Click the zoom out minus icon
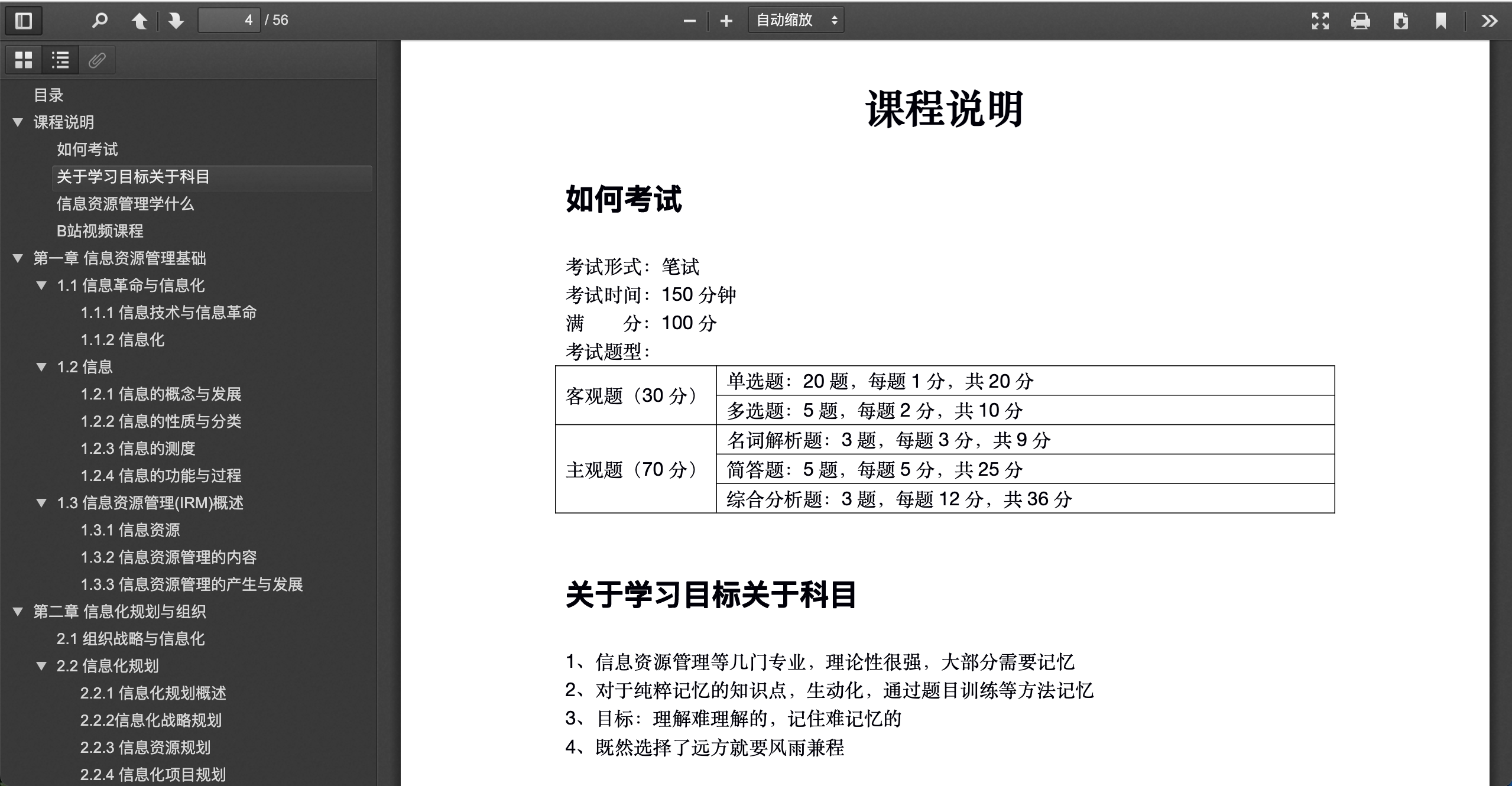Image resolution: width=1512 pixels, height=786 pixels. tap(689, 21)
